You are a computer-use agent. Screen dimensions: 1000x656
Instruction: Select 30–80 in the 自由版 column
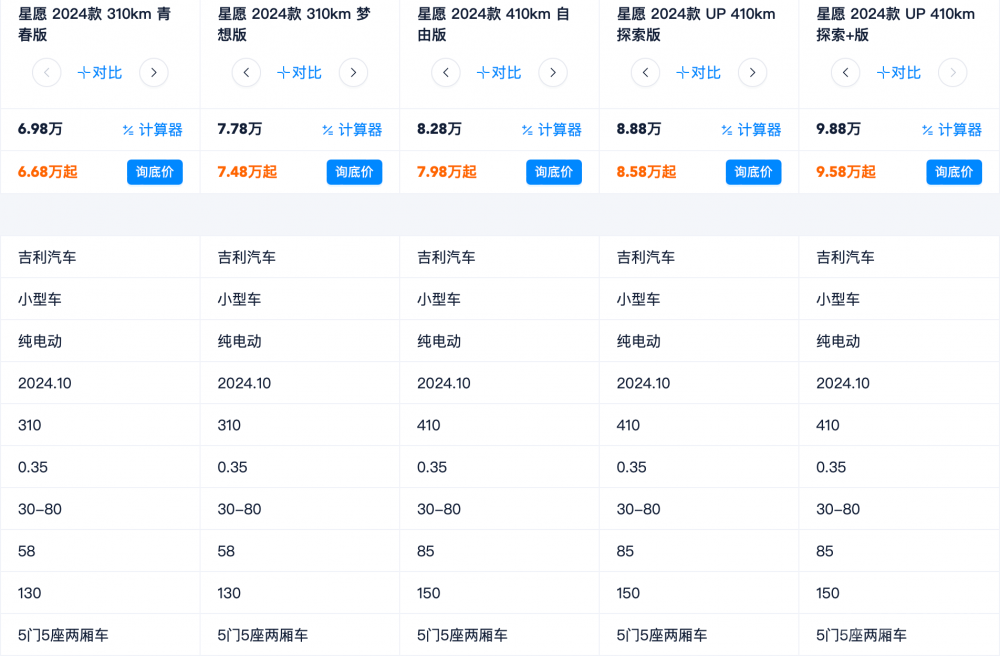click(439, 510)
